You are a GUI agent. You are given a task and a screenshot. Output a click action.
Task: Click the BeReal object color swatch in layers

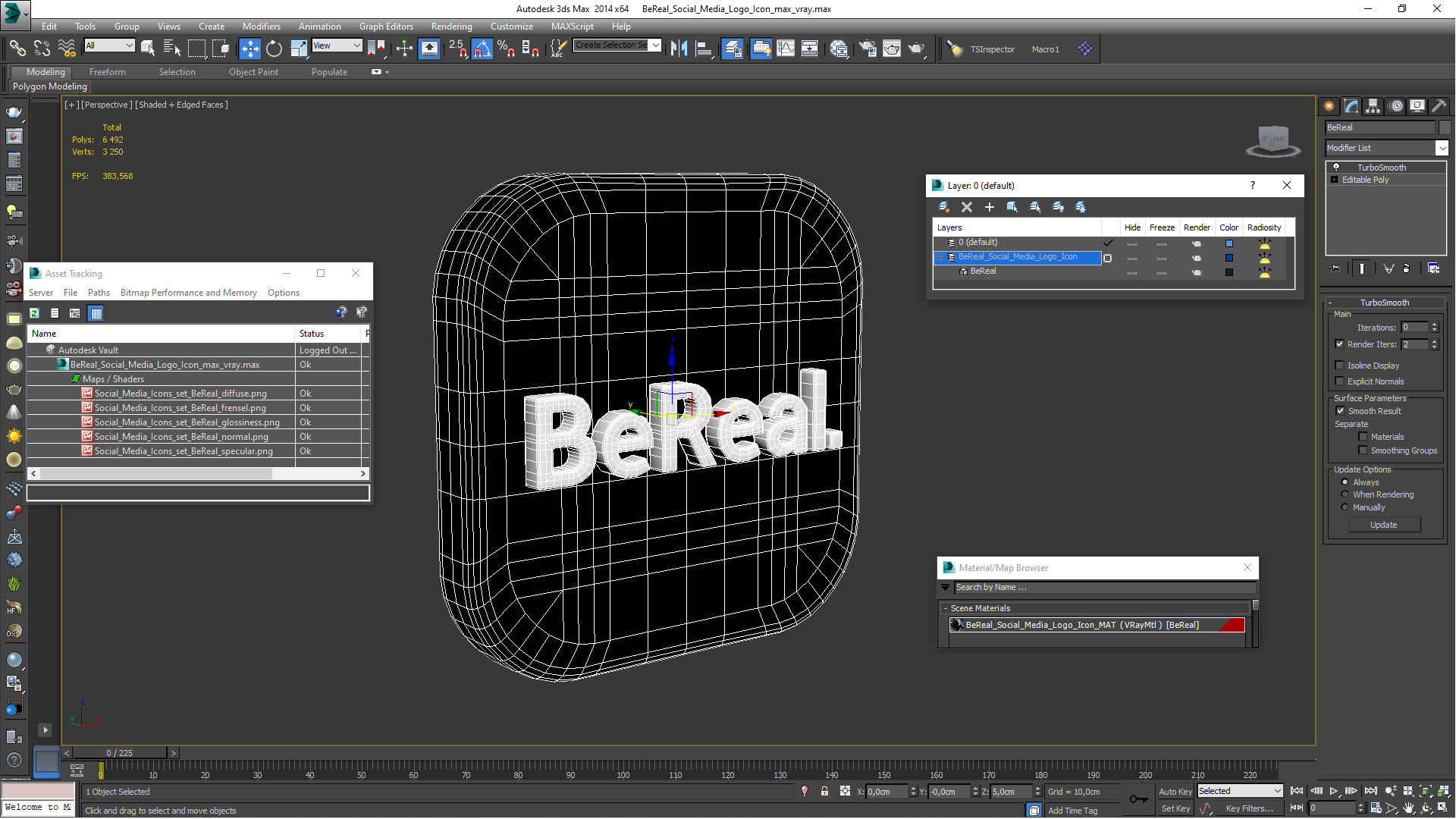pyautogui.click(x=1229, y=272)
